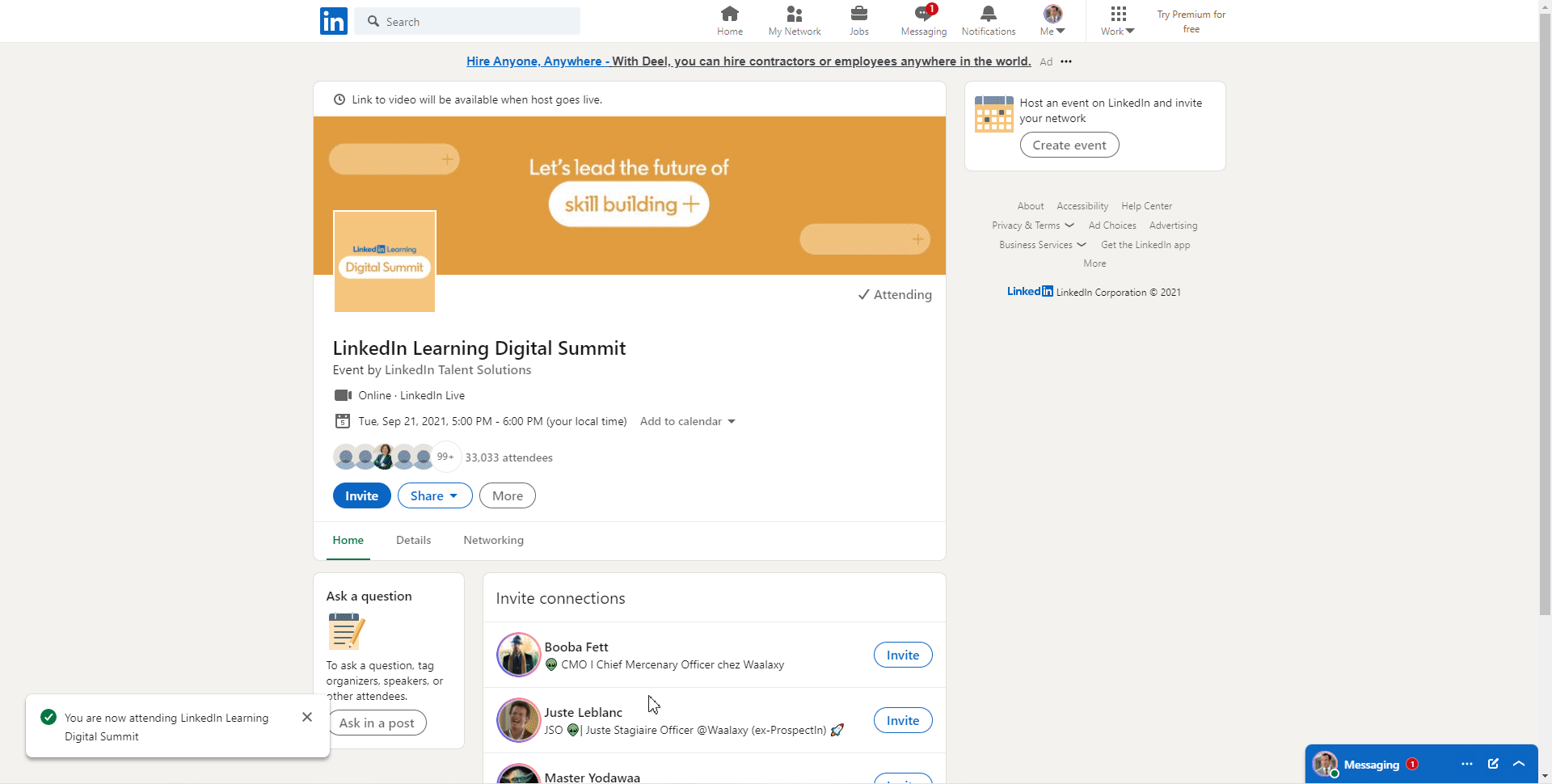The height and width of the screenshot is (784, 1552).
Task: Click the About footer link
Action: coord(1031,206)
